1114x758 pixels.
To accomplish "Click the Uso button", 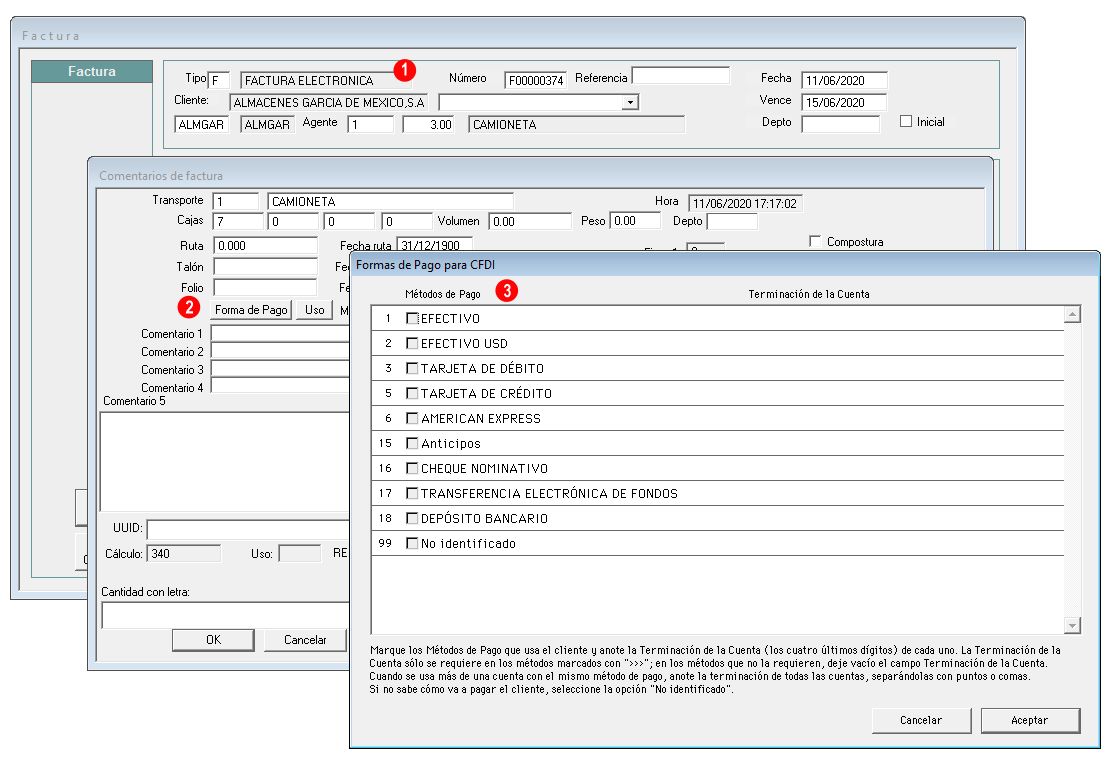I will tap(315, 310).
